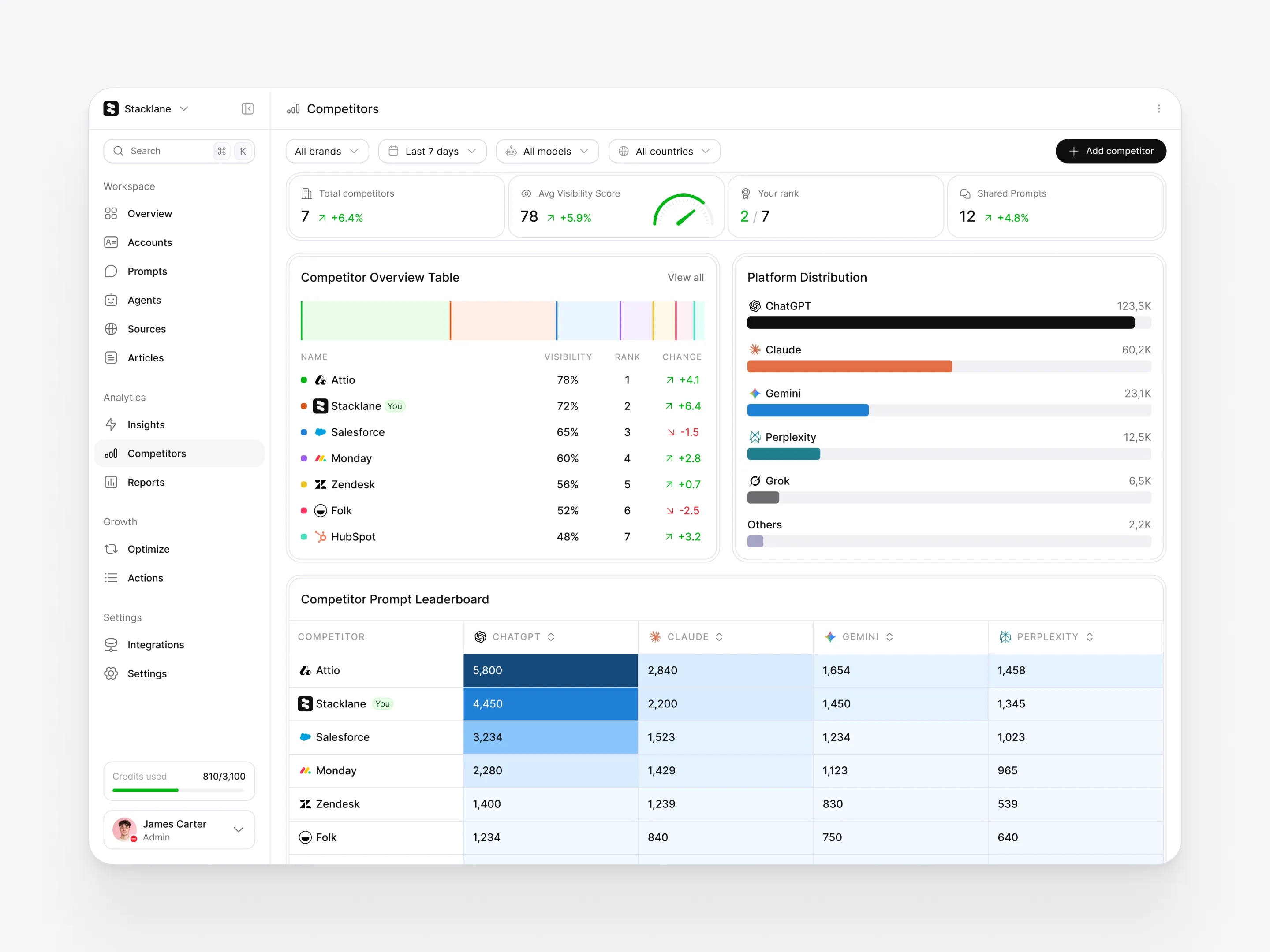
Task: Open the Attio row in overview table
Action: (502, 380)
